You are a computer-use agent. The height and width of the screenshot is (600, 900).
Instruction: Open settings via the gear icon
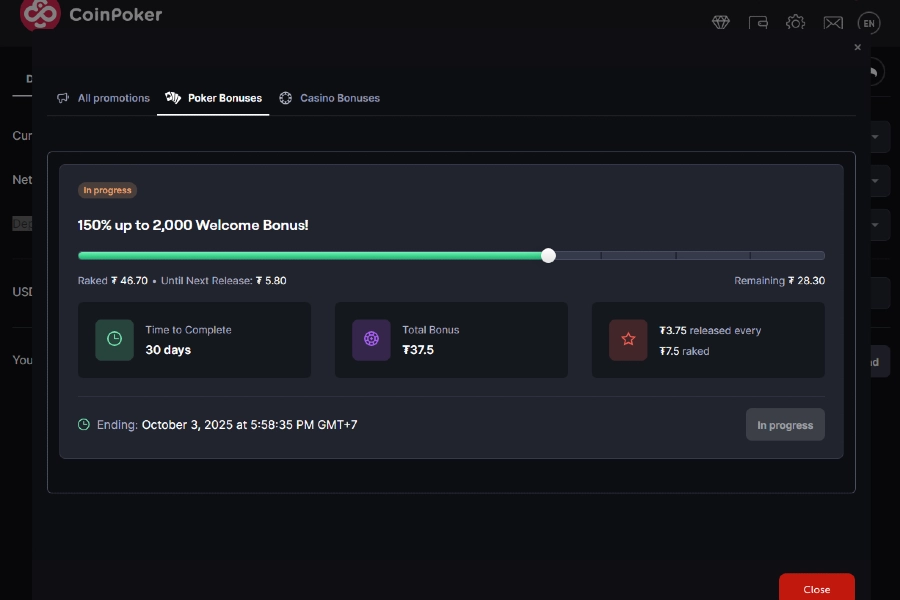(795, 22)
